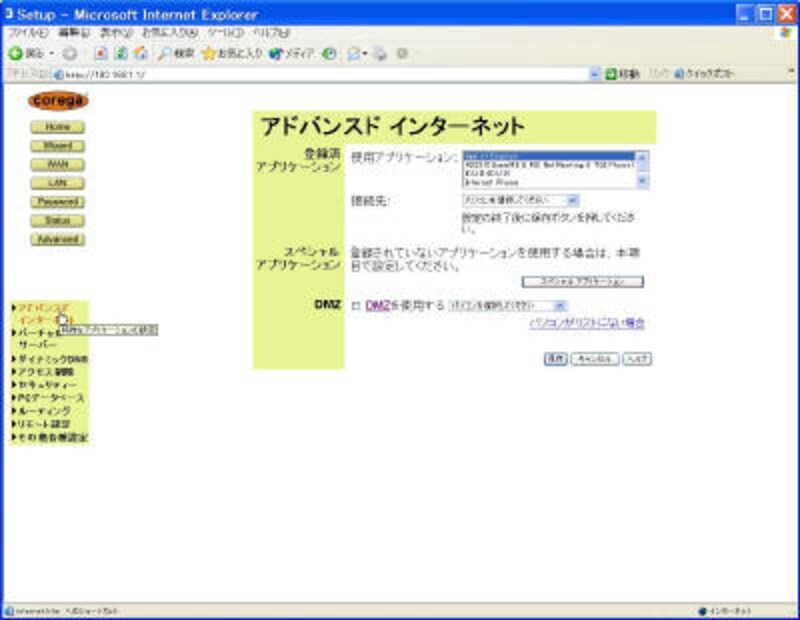Image resolution: width=800 pixels, height=620 pixels.
Task: Click the corega logo
Action: (x=58, y=100)
